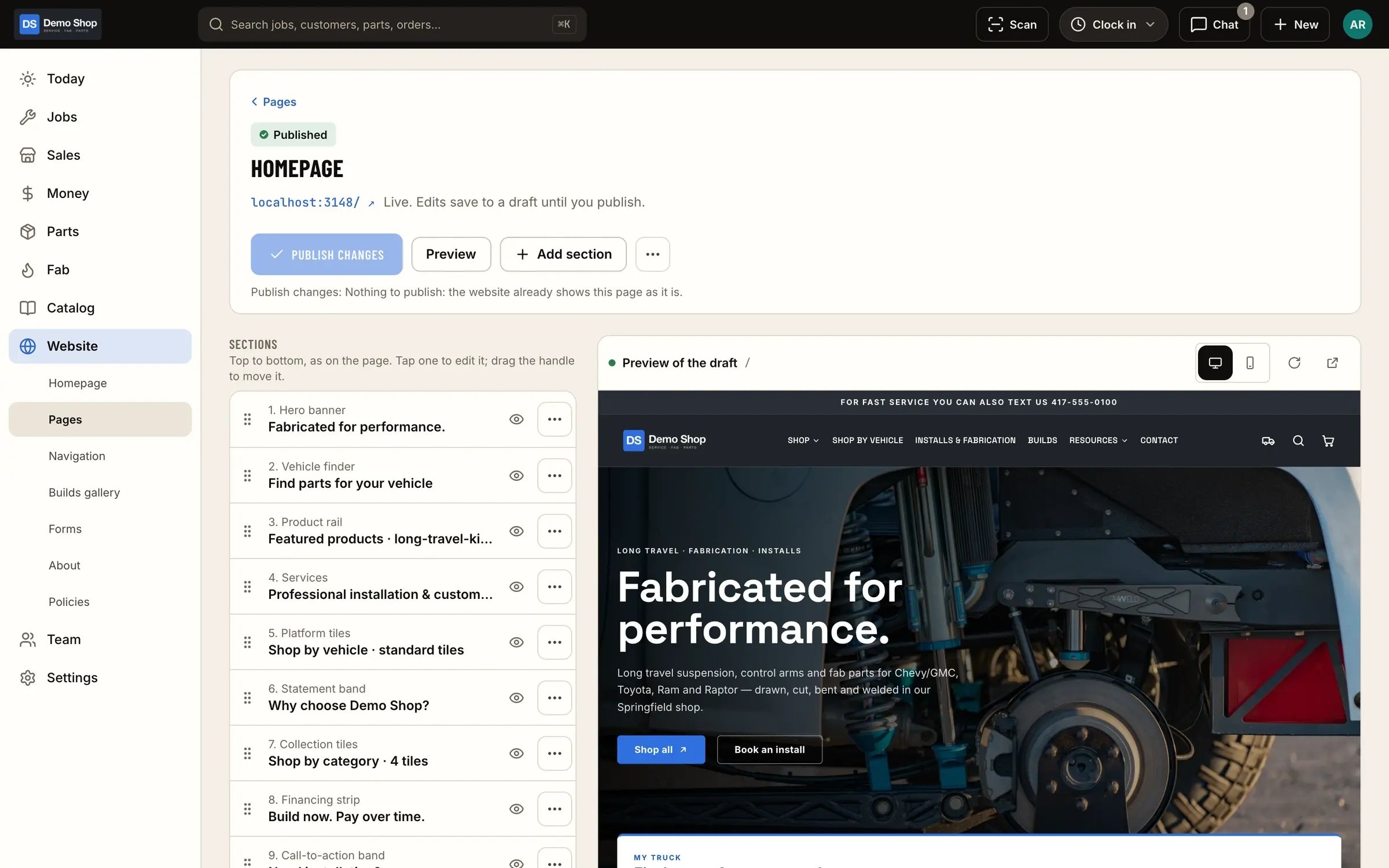Open Settings in the sidebar
Image resolution: width=1389 pixels, height=868 pixels.
(x=100, y=678)
